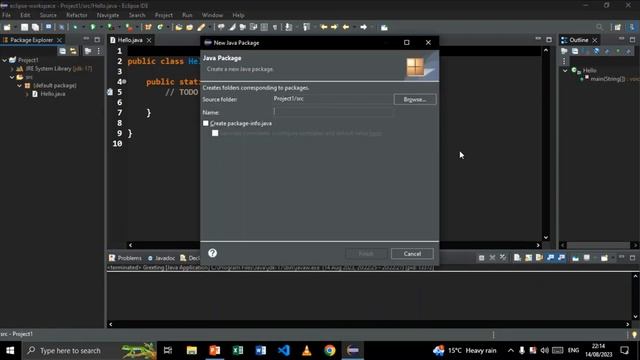Open the Project menu
The height and width of the screenshot is (360, 640).
click(164, 15)
